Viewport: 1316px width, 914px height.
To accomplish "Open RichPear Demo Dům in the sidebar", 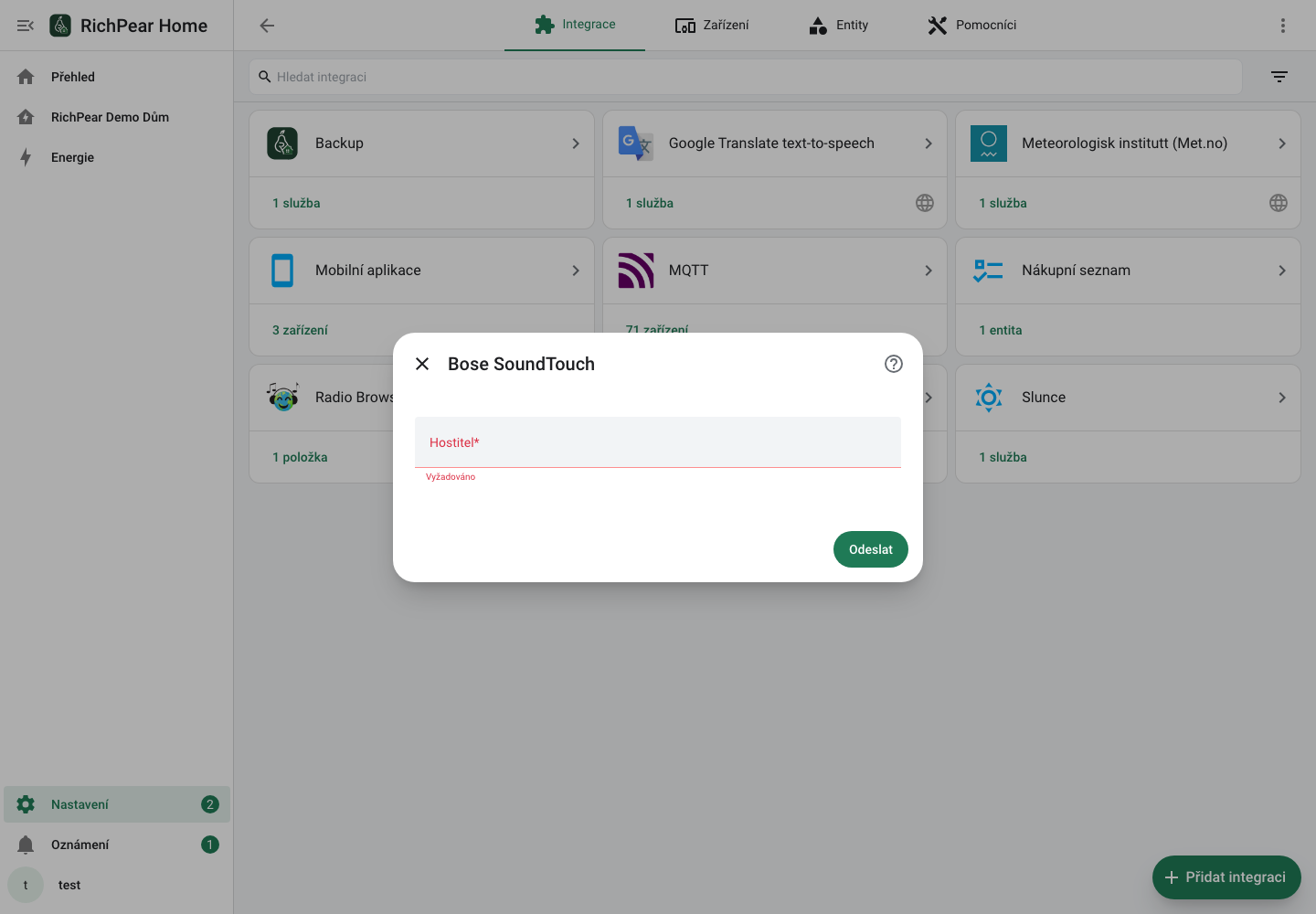I will [x=117, y=117].
